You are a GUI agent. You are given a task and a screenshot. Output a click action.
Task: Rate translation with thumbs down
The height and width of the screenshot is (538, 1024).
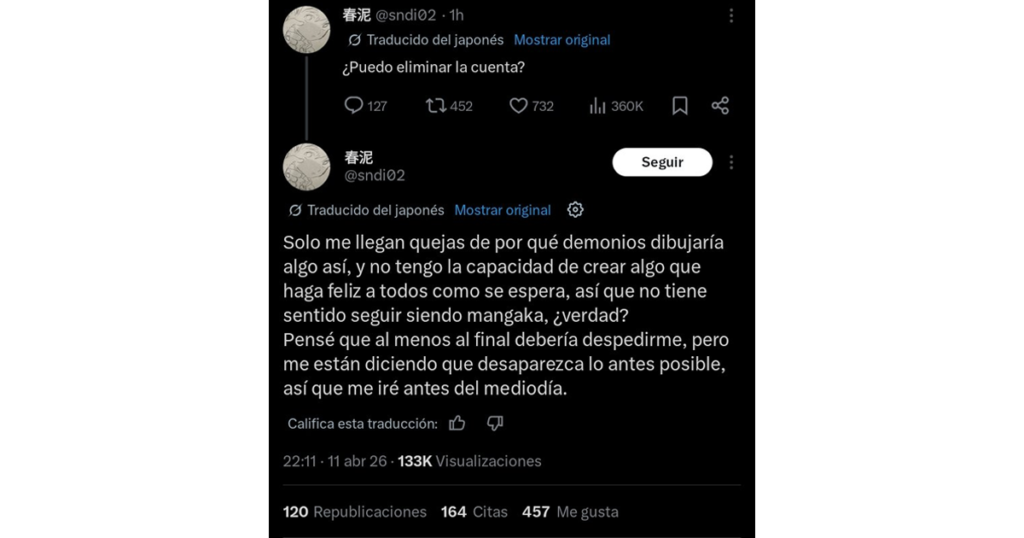coord(494,423)
